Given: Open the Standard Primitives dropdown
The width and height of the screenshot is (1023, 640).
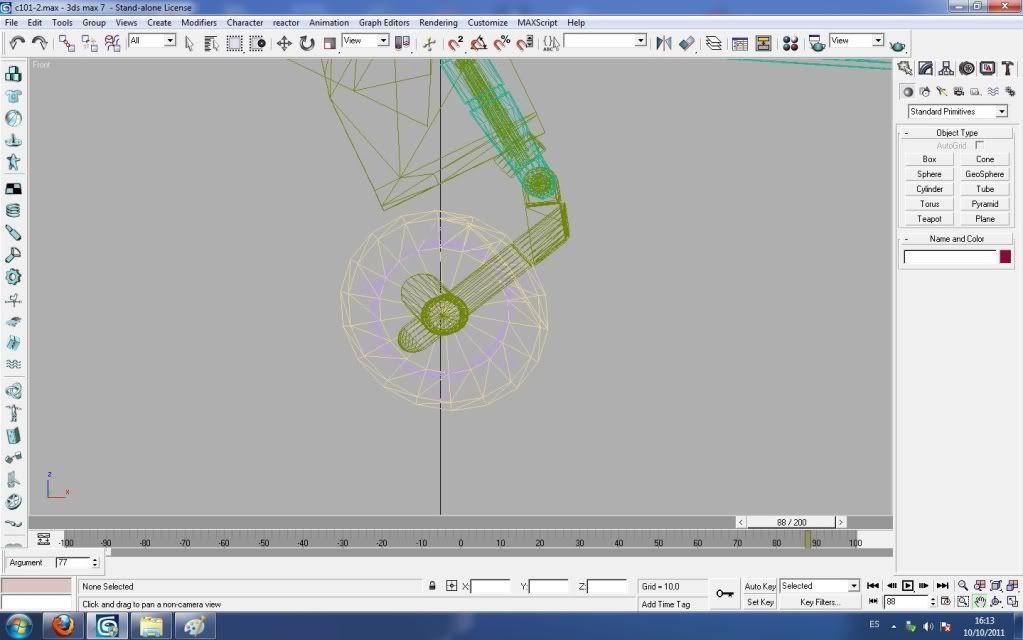Looking at the screenshot, I should [x=957, y=111].
